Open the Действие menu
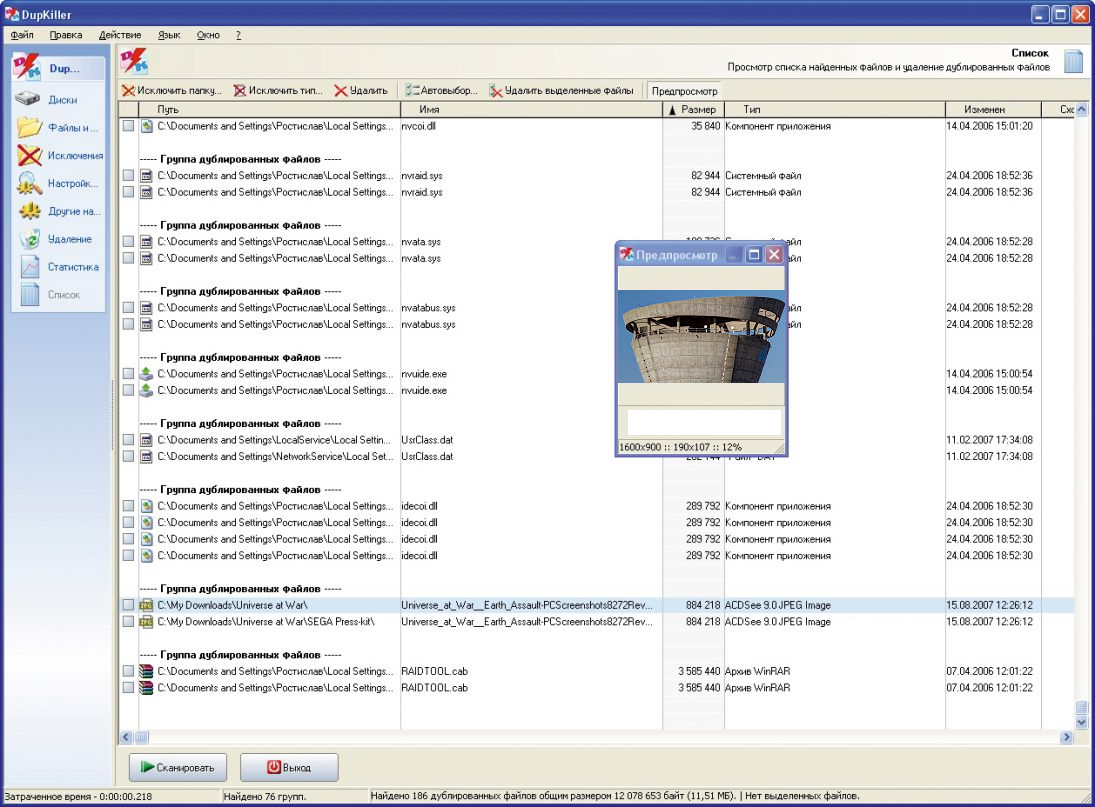 tap(119, 35)
